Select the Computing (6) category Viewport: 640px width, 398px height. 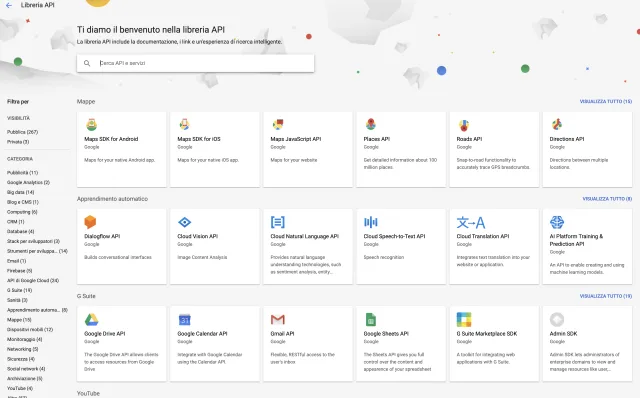point(22,212)
